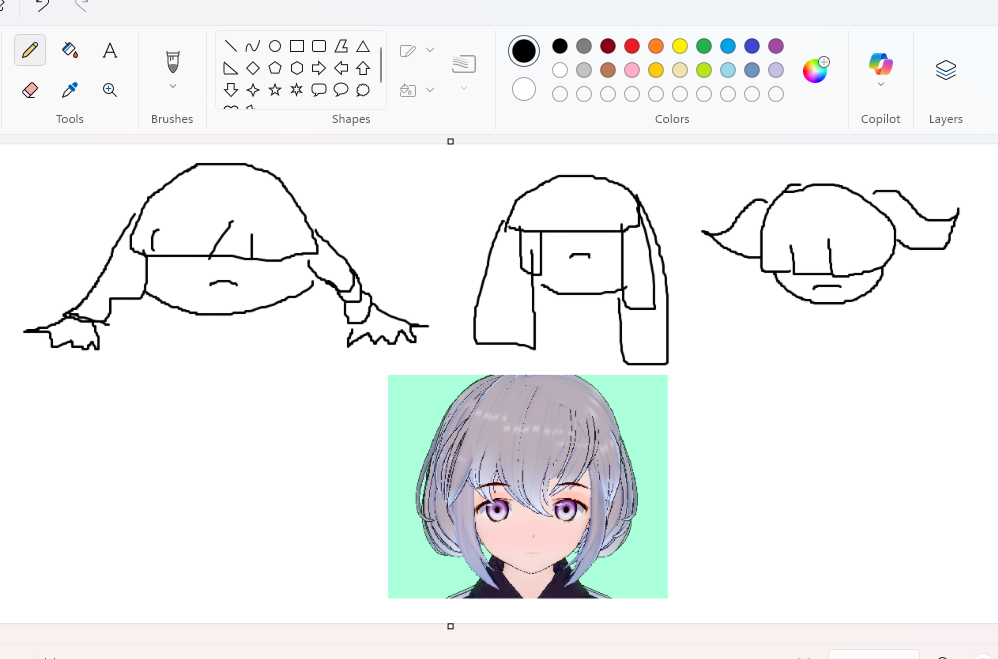
Task: Choose the Down arrow shape
Action: (231, 90)
